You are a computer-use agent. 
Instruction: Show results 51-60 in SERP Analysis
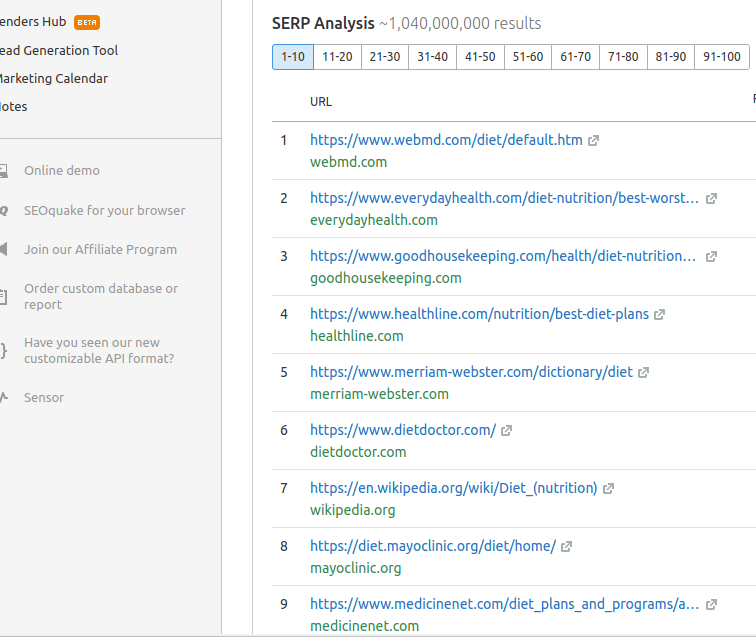point(528,57)
